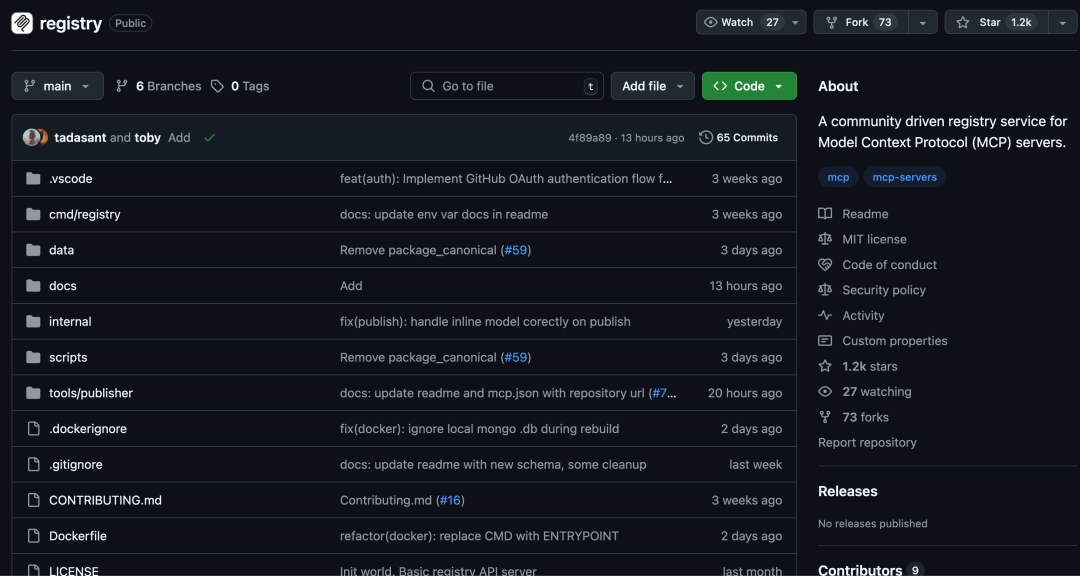1080x576 pixels.
Task: Click the branch icon beside 6 Branches
Action: [122, 86]
